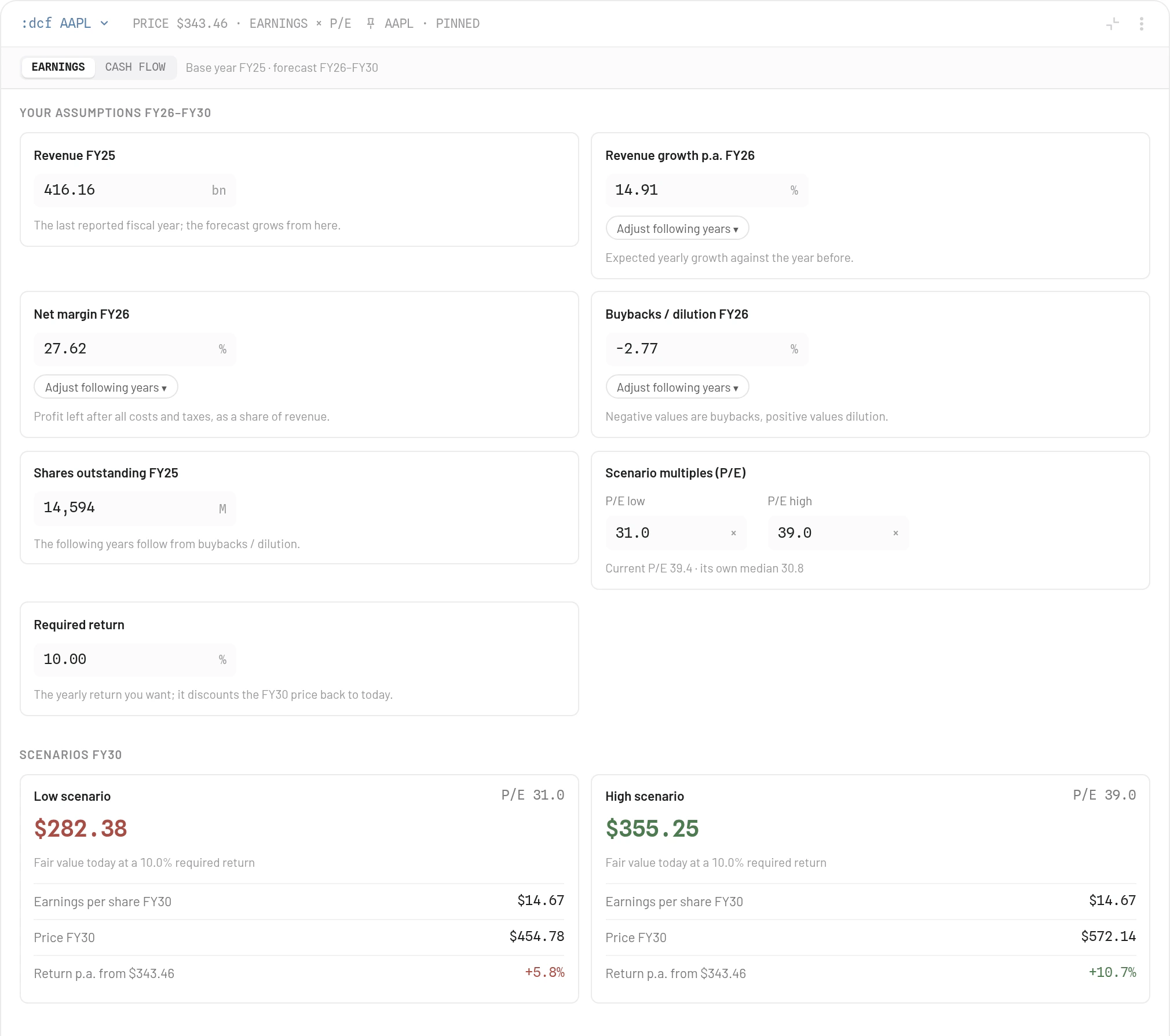Expand Adjust following years under Revenue growth
The width and height of the screenshot is (1170, 1036).
click(677, 228)
